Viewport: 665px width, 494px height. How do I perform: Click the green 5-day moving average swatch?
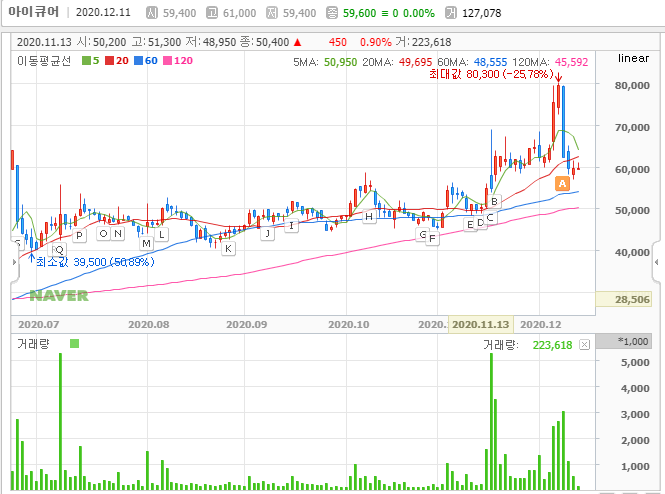tap(86, 61)
